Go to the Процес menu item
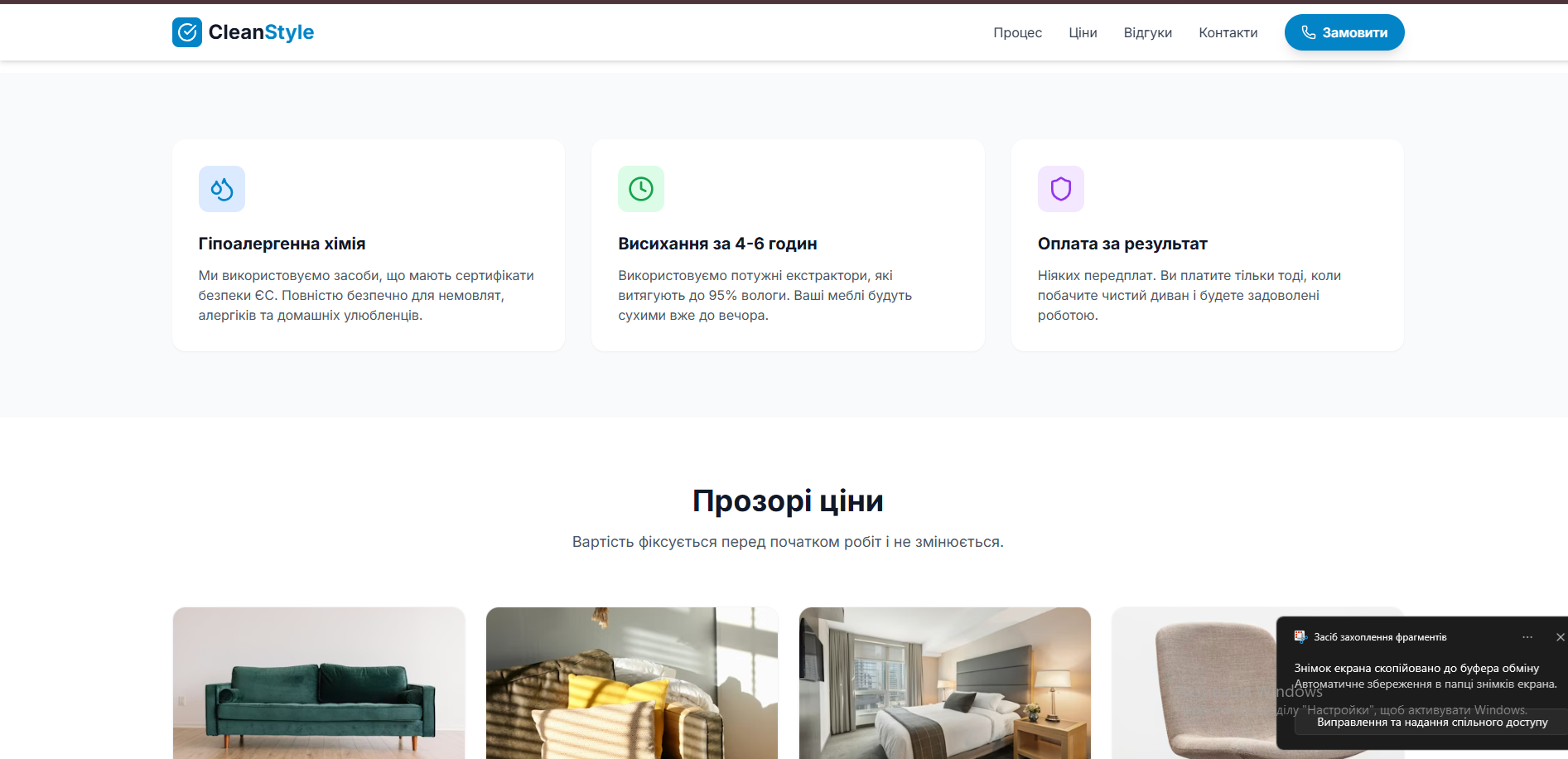 pyautogui.click(x=1017, y=32)
